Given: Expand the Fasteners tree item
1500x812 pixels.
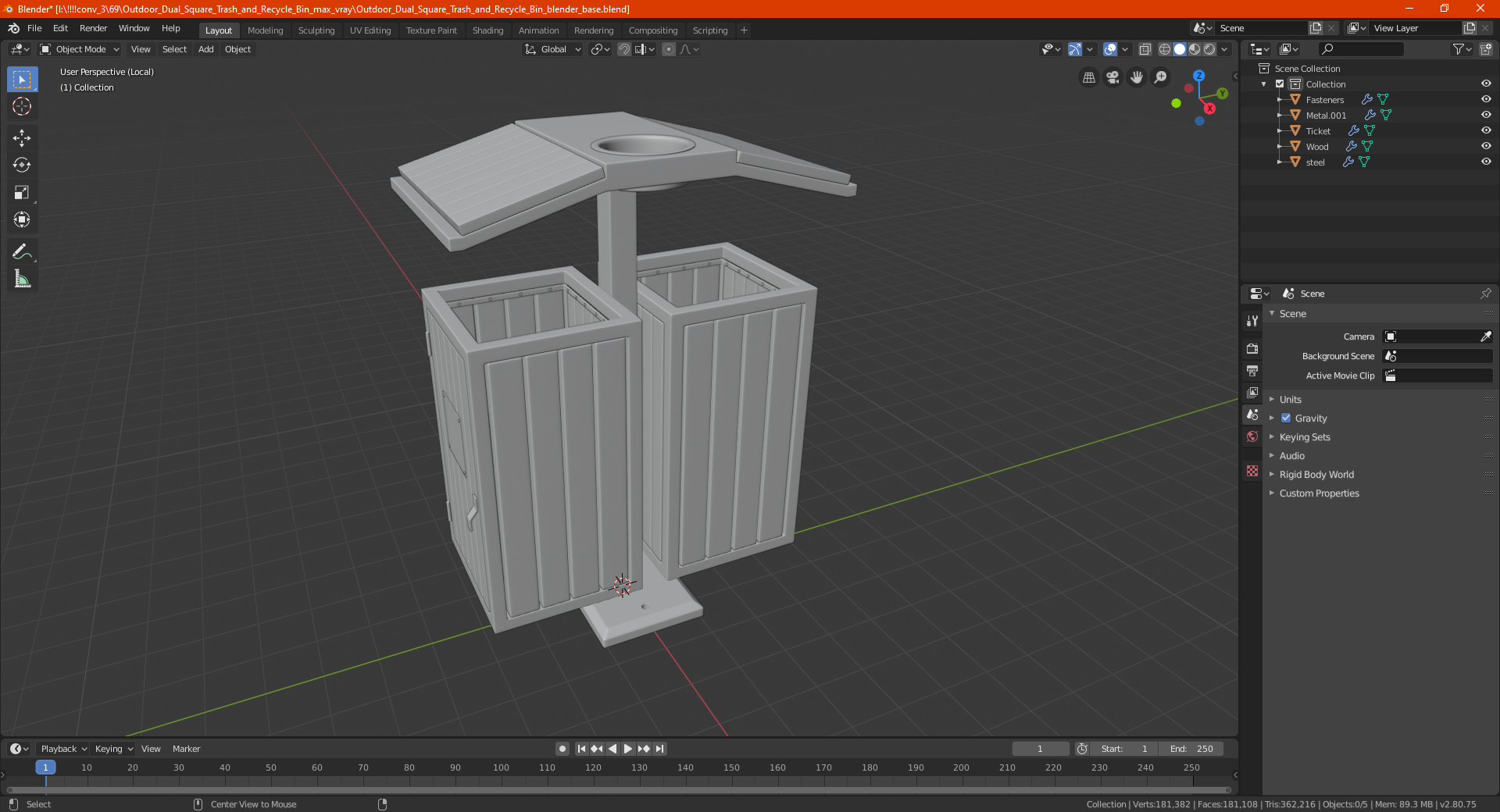Looking at the screenshot, I should click(1280, 99).
